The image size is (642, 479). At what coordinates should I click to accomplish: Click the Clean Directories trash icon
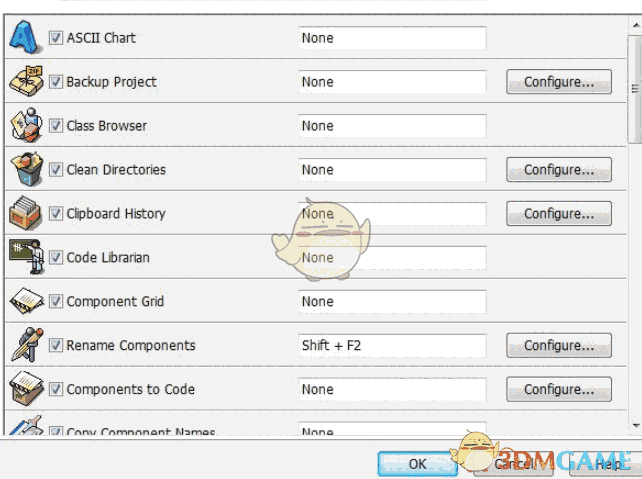tap(24, 170)
